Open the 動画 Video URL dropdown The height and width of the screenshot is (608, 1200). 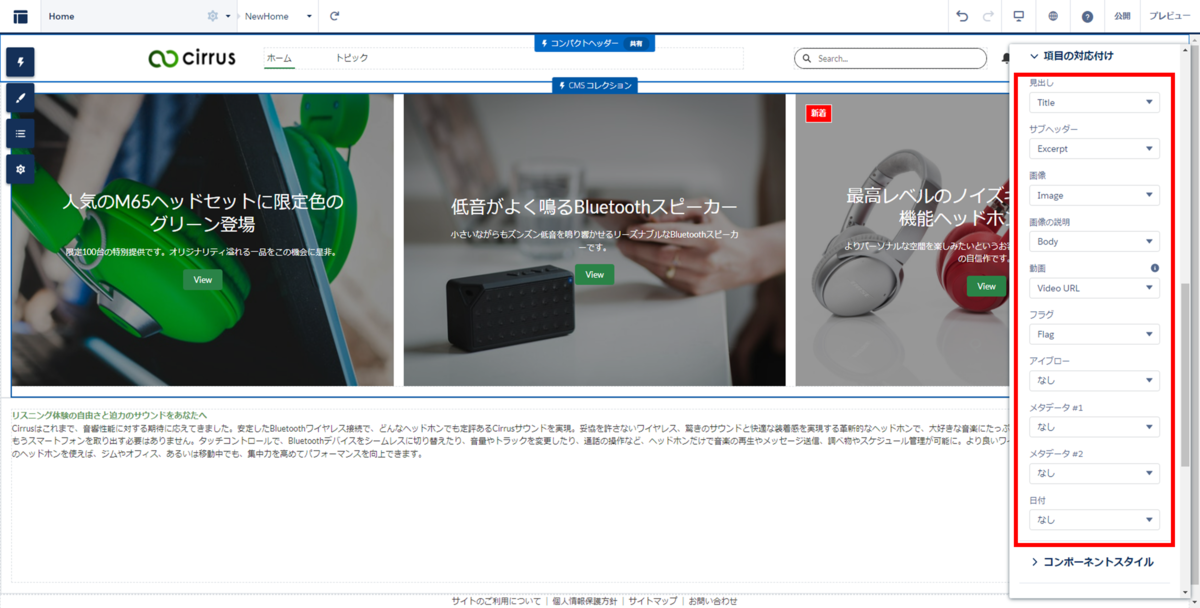1094,288
